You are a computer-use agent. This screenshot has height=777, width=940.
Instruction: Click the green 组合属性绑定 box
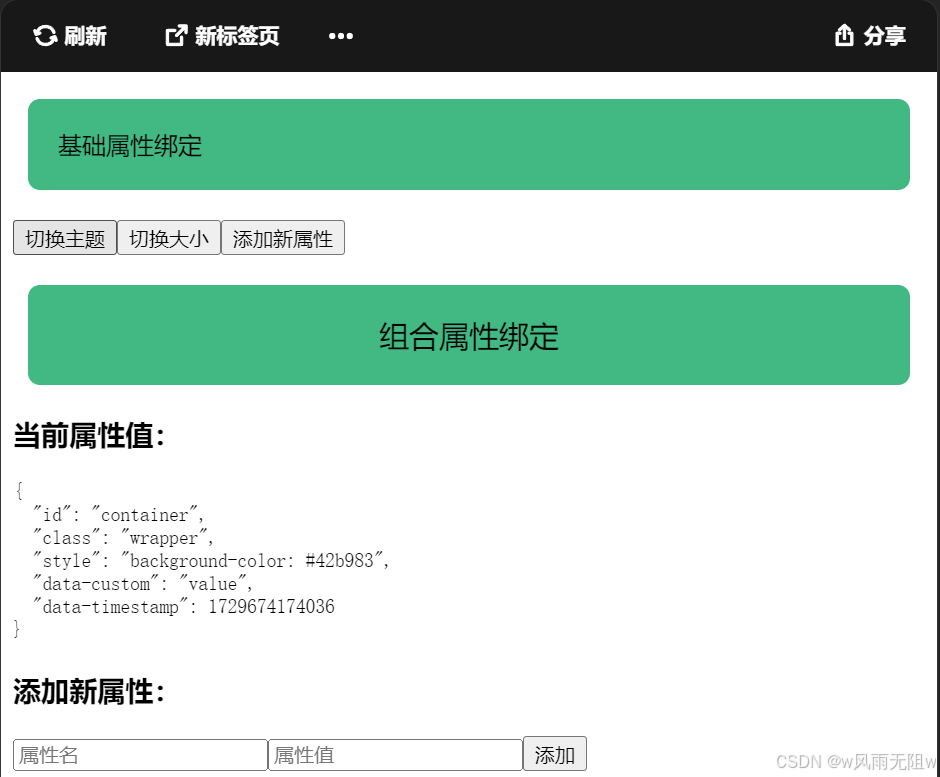tap(469, 335)
